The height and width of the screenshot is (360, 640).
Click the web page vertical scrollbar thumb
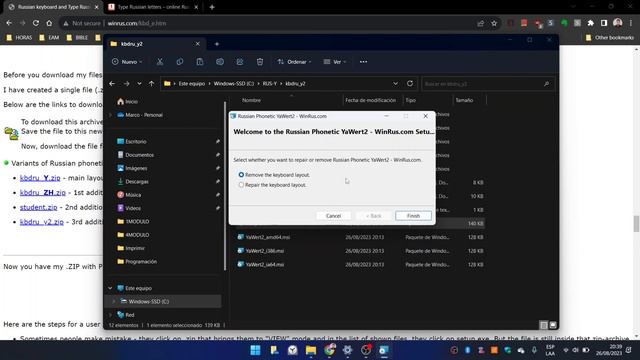tap(636, 224)
